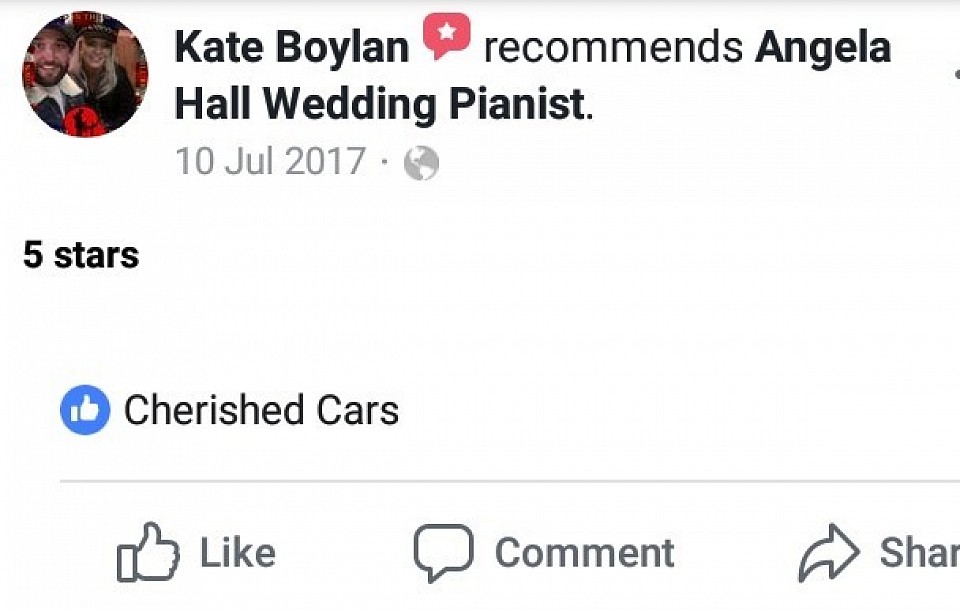
Task: Open Kate Boylan's profile name link
Action: tap(292, 47)
